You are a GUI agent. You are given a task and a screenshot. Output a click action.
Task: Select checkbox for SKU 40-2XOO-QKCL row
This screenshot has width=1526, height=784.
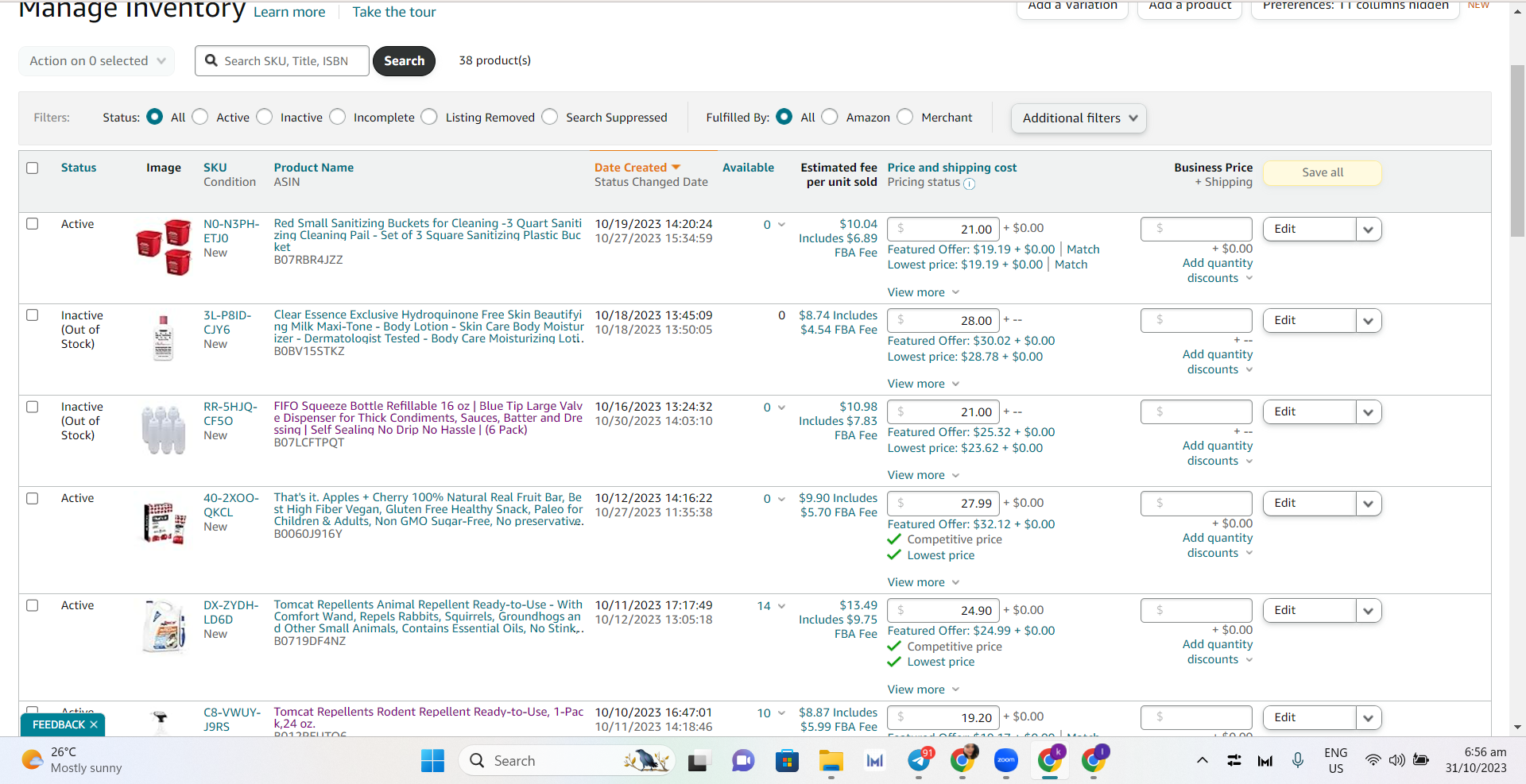tap(33, 498)
